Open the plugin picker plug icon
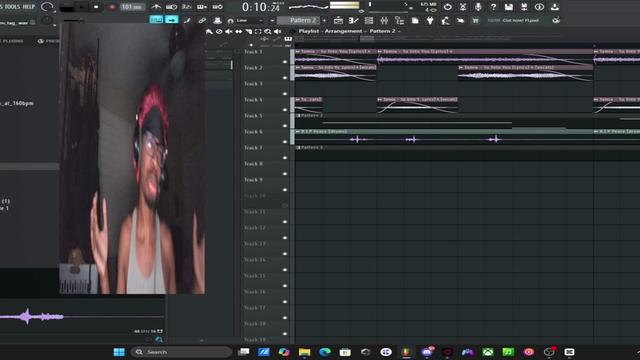The width and height of the screenshot is (640, 360). [430, 20]
